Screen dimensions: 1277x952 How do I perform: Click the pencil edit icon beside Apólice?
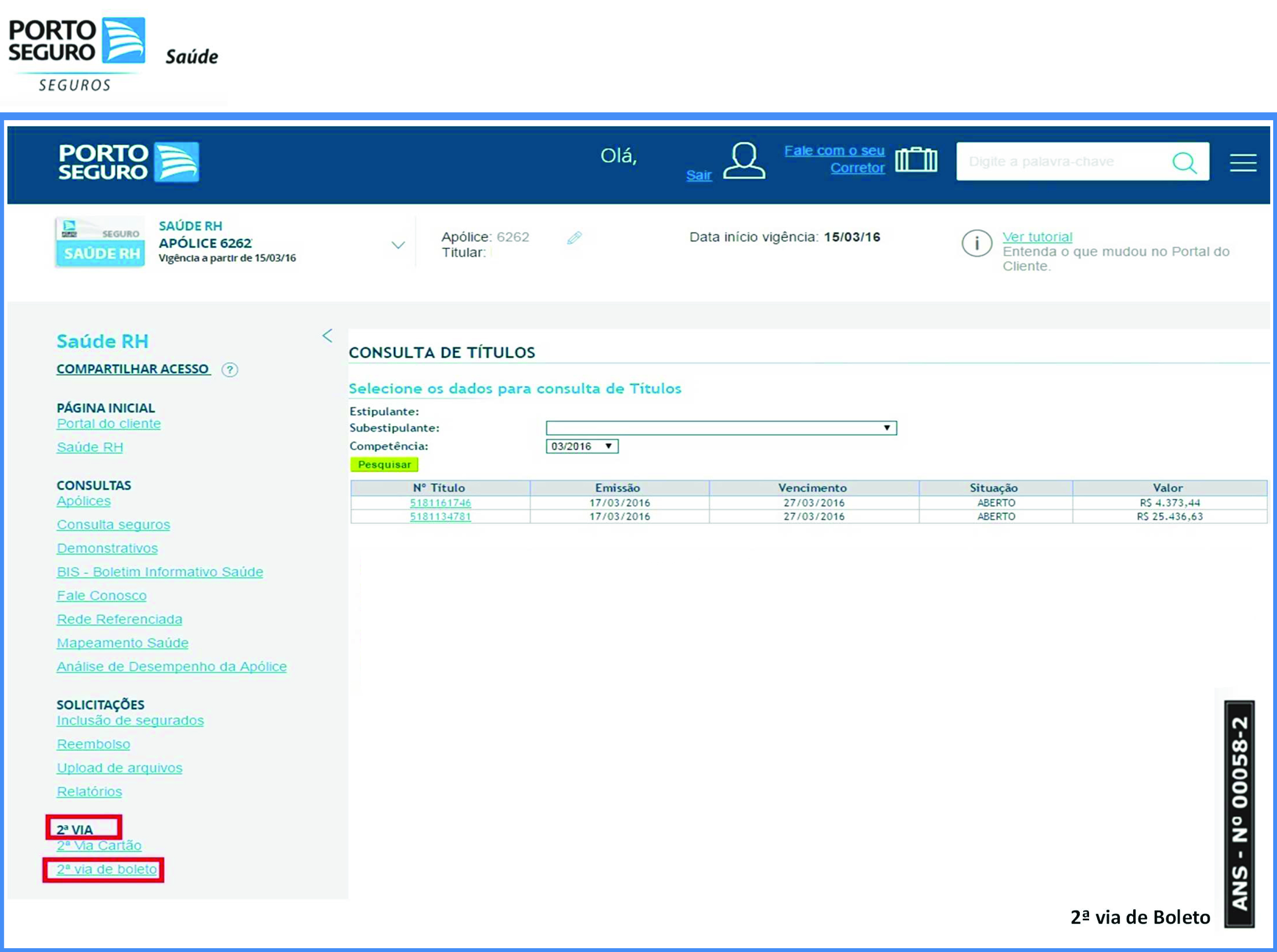tap(574, 237)
